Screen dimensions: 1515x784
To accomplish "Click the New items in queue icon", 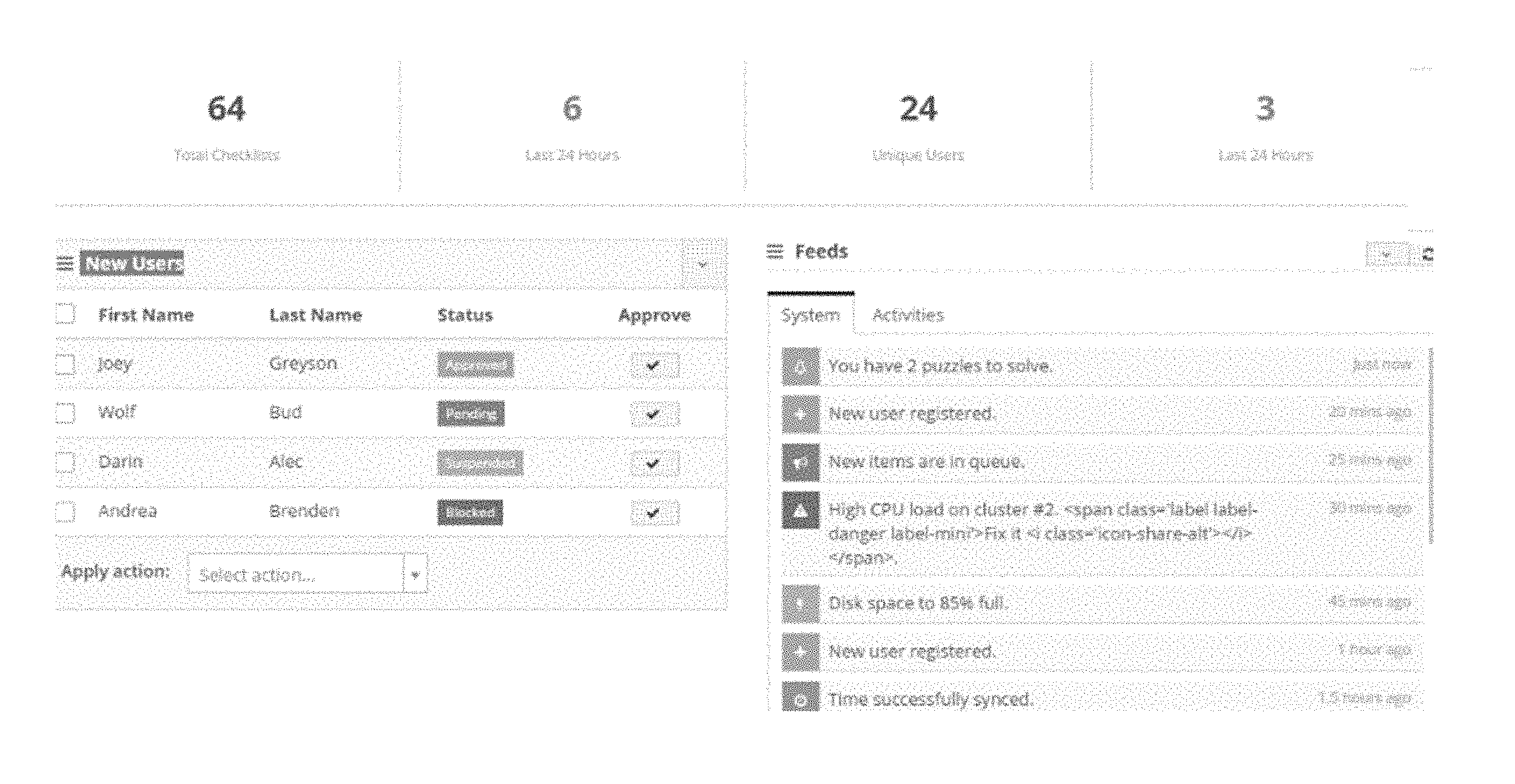I will (x=801, y=462).
